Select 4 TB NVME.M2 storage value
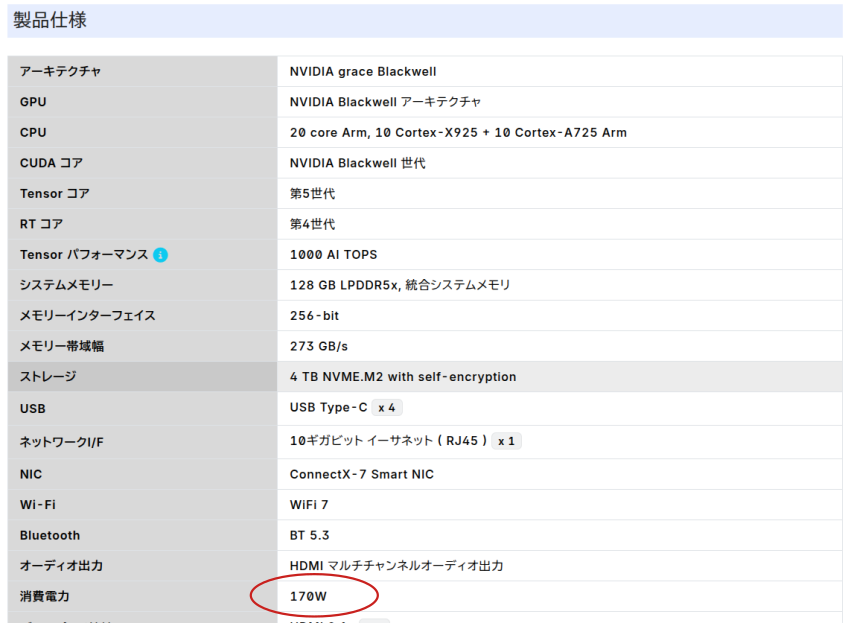 403,376
